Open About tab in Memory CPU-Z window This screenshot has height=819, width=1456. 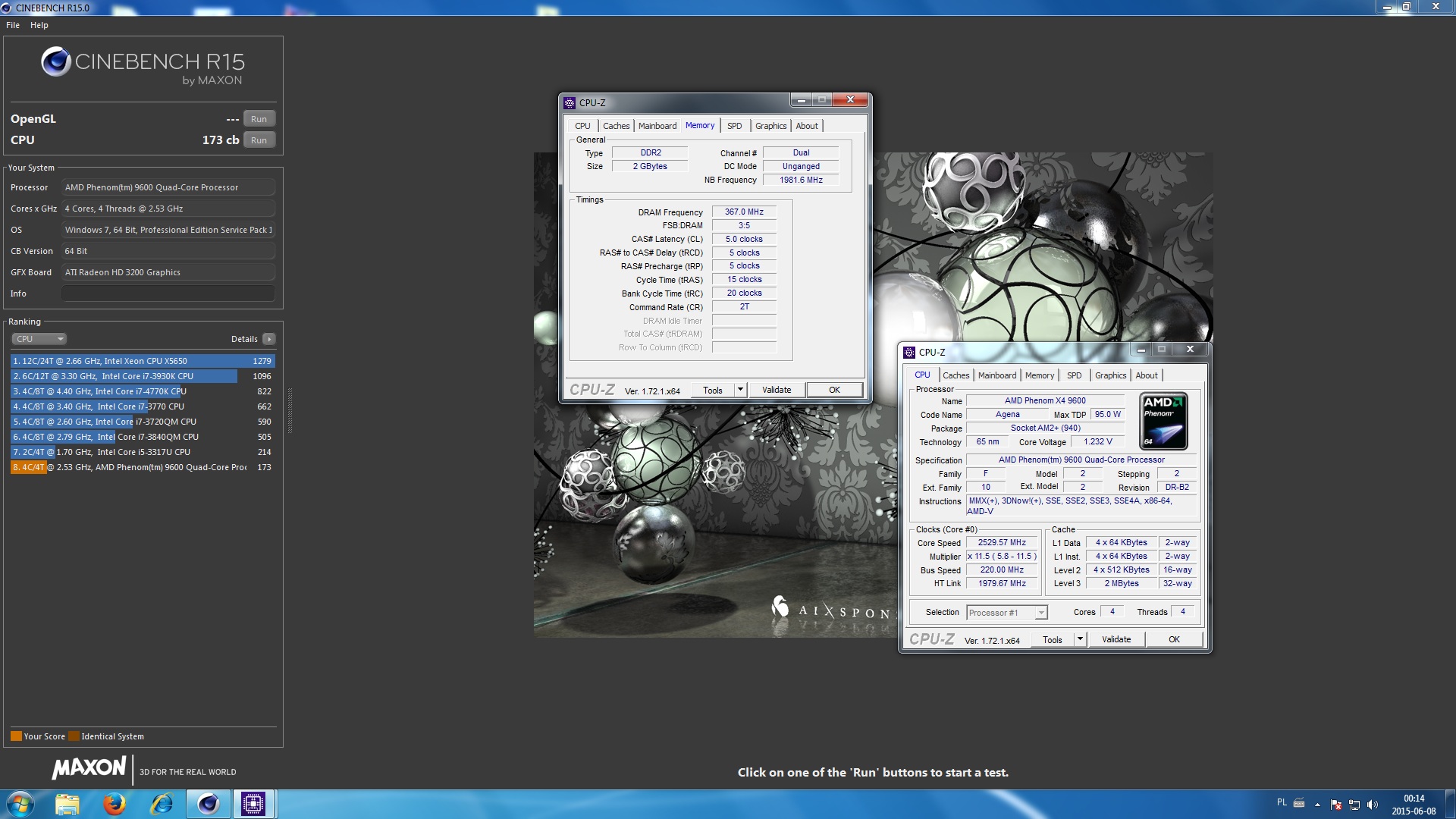coord(807,126)
